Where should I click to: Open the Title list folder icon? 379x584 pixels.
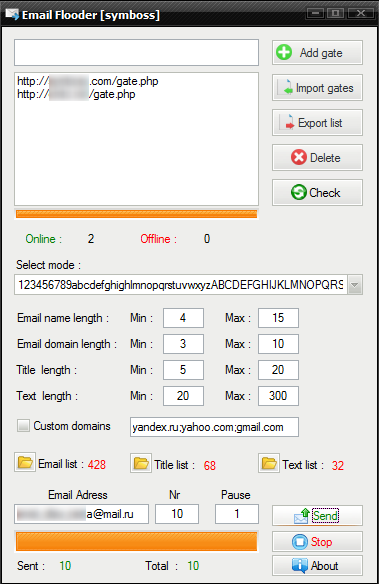click(x=141, y=463)
